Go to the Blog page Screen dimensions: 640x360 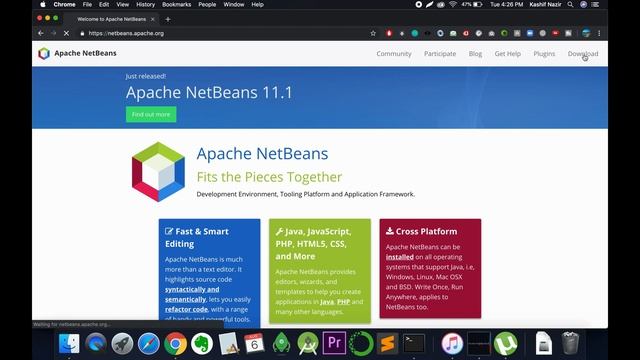tap(475, 53)
